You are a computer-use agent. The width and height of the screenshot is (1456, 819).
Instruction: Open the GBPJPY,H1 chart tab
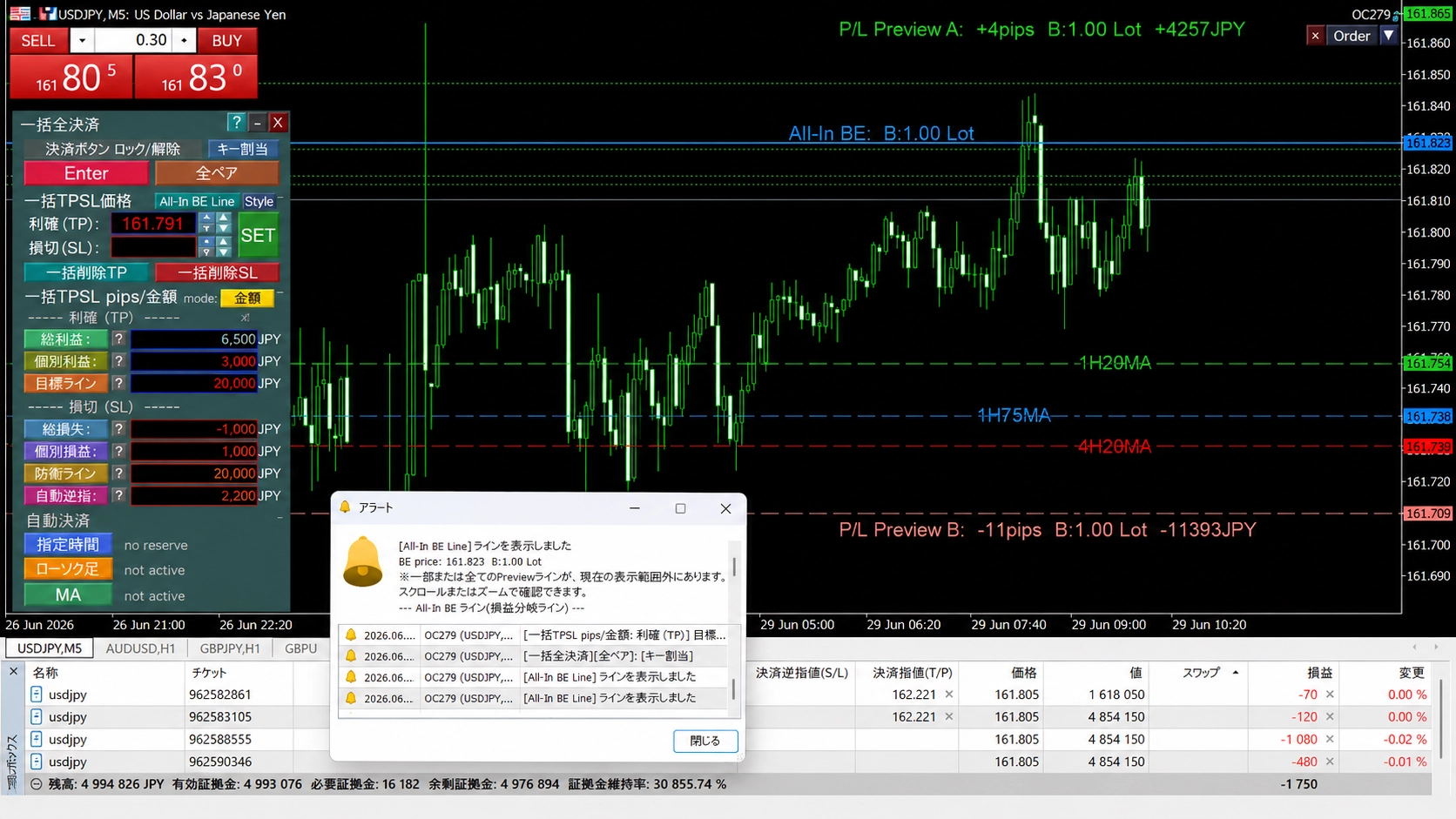(x=230, y=648)
